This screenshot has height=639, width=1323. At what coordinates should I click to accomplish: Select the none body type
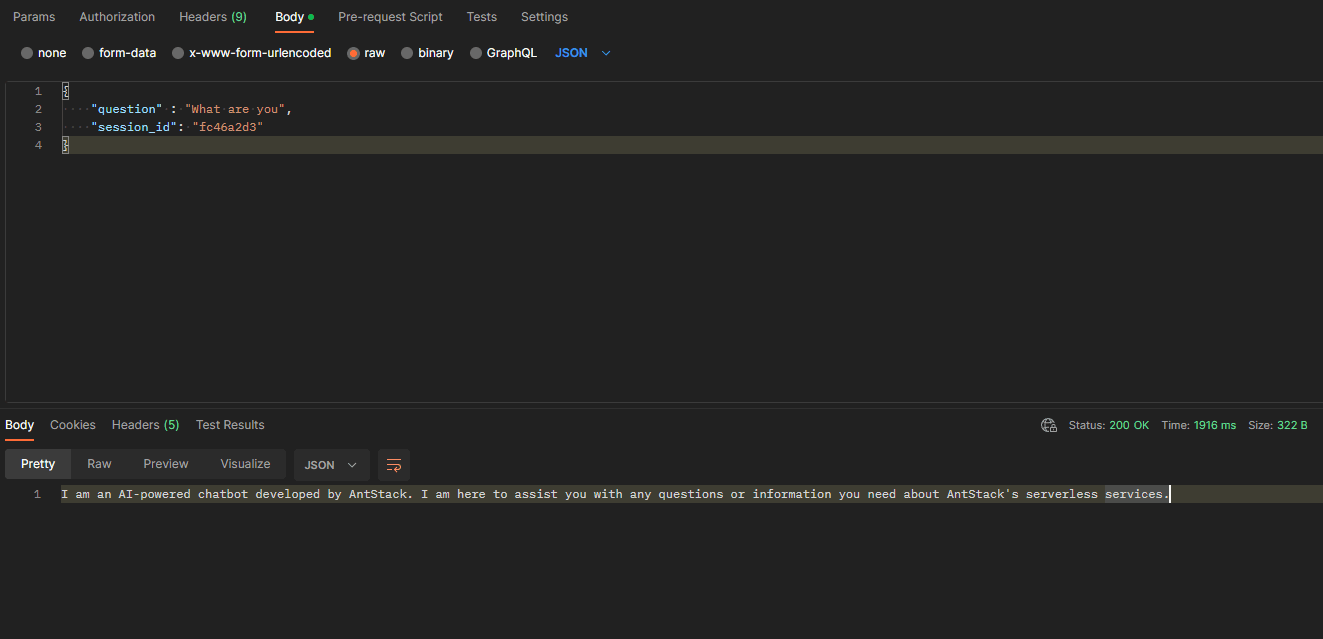pyautogui.click(x=44, y=53)
